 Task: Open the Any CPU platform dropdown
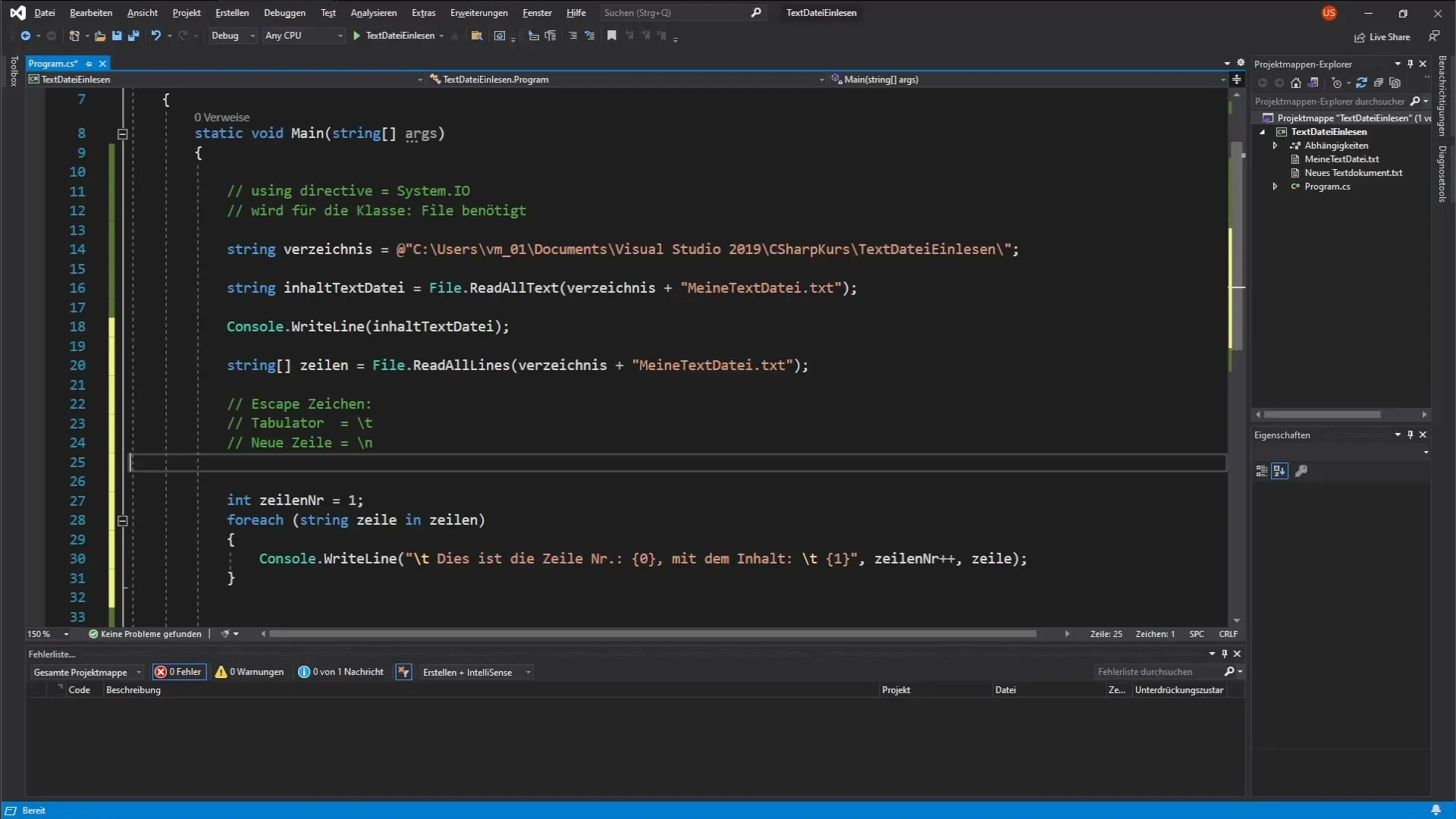tap(303, 36)
